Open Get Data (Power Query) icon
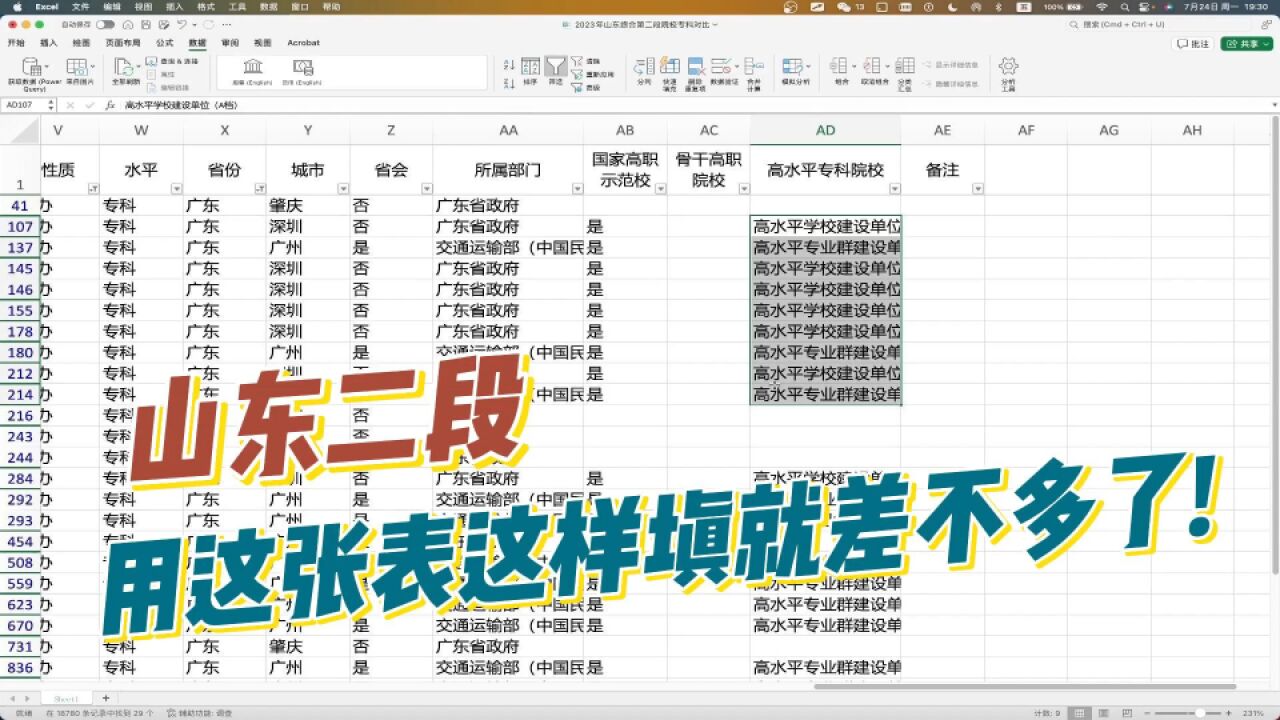The width and height of the screenshot is (1280, 720). pos(34,68)
